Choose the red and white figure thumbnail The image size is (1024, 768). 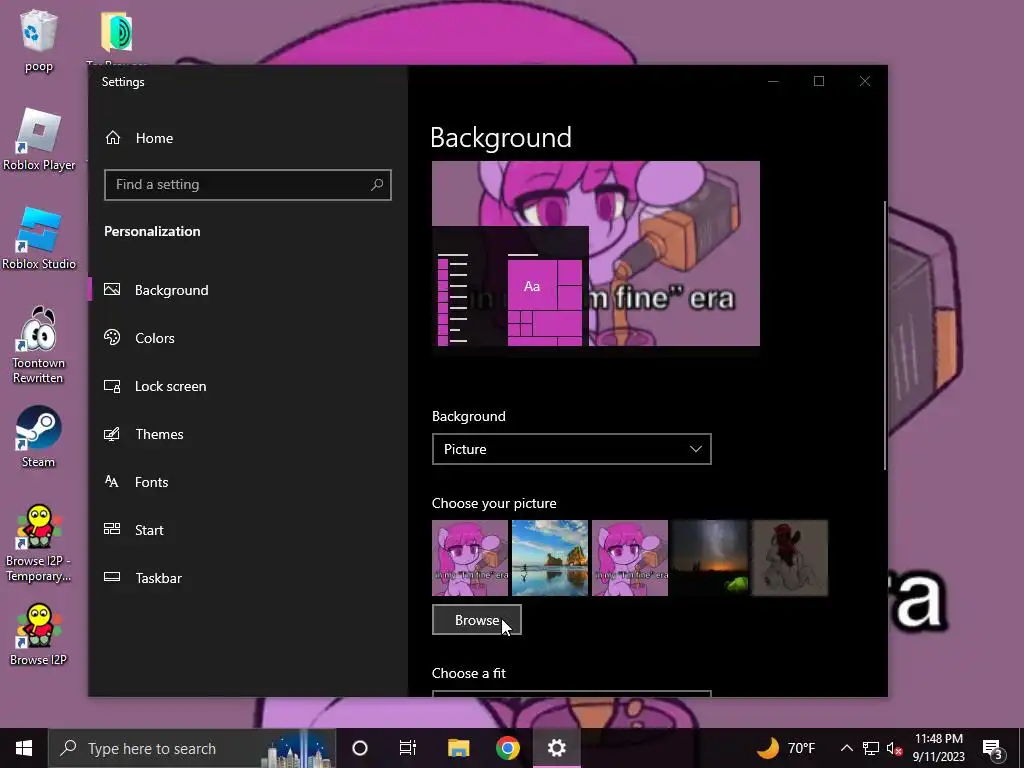[790, 558]
